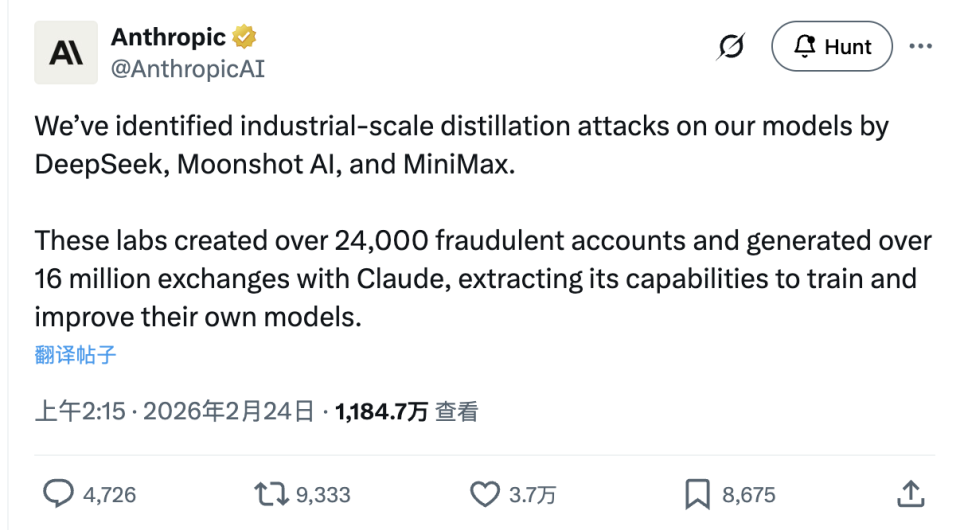Viewport: 960px width, 530px height.
Task: Click the post text about distillation attacks
Action: [x=460, y=145]
